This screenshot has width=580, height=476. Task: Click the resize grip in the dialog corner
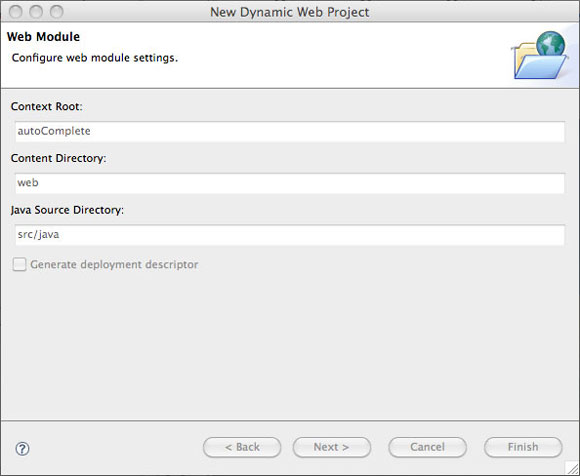573,469
